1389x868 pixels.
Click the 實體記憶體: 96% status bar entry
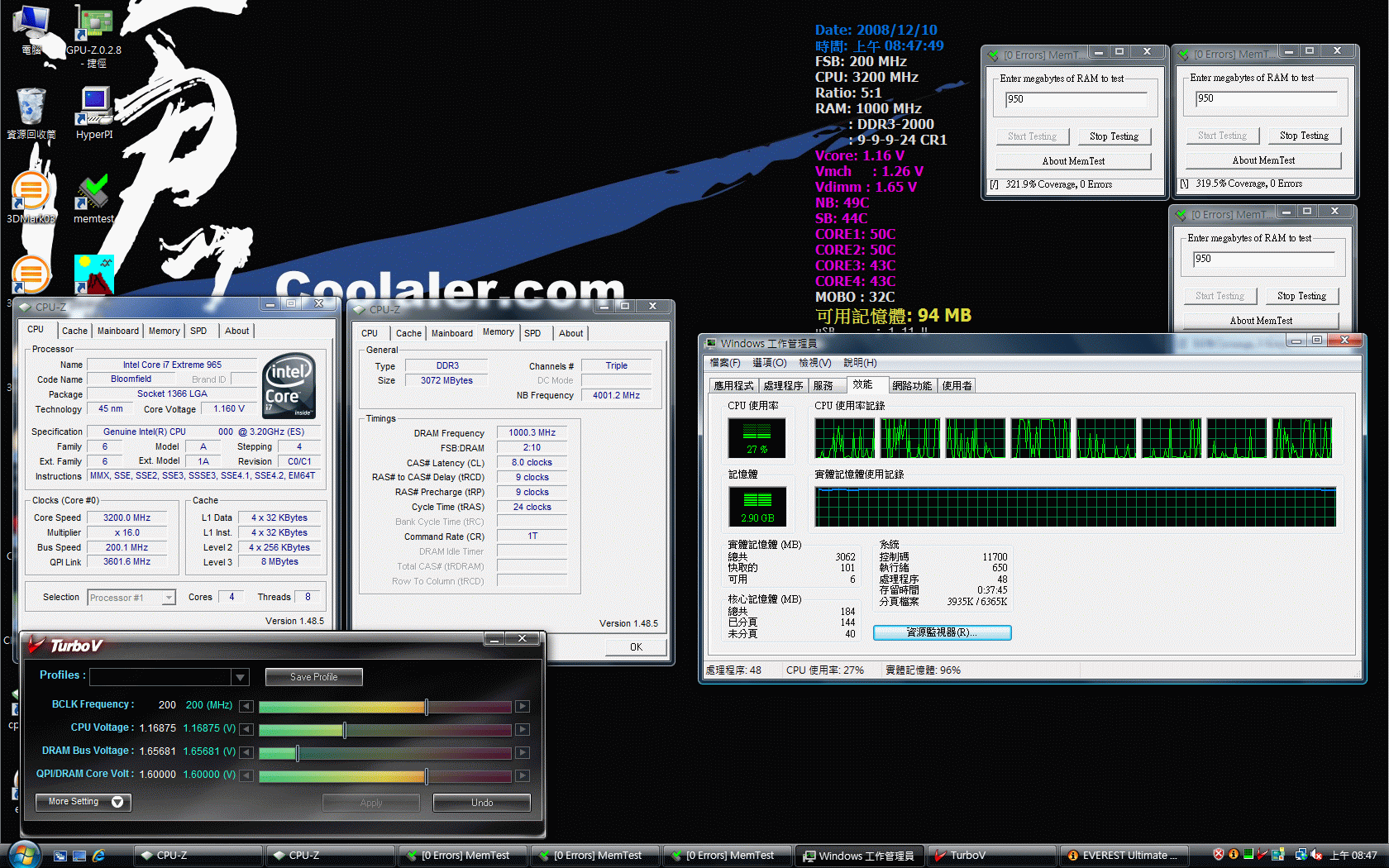click(923, 670)
